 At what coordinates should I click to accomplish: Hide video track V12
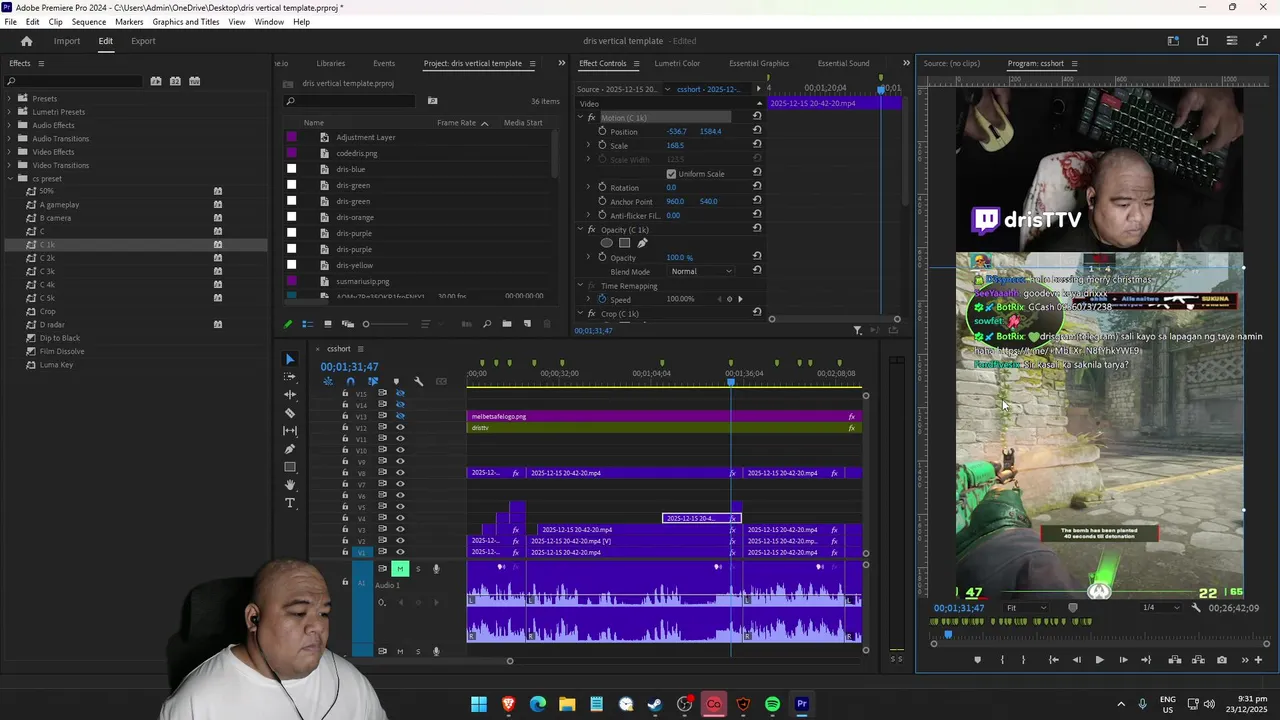400,428
